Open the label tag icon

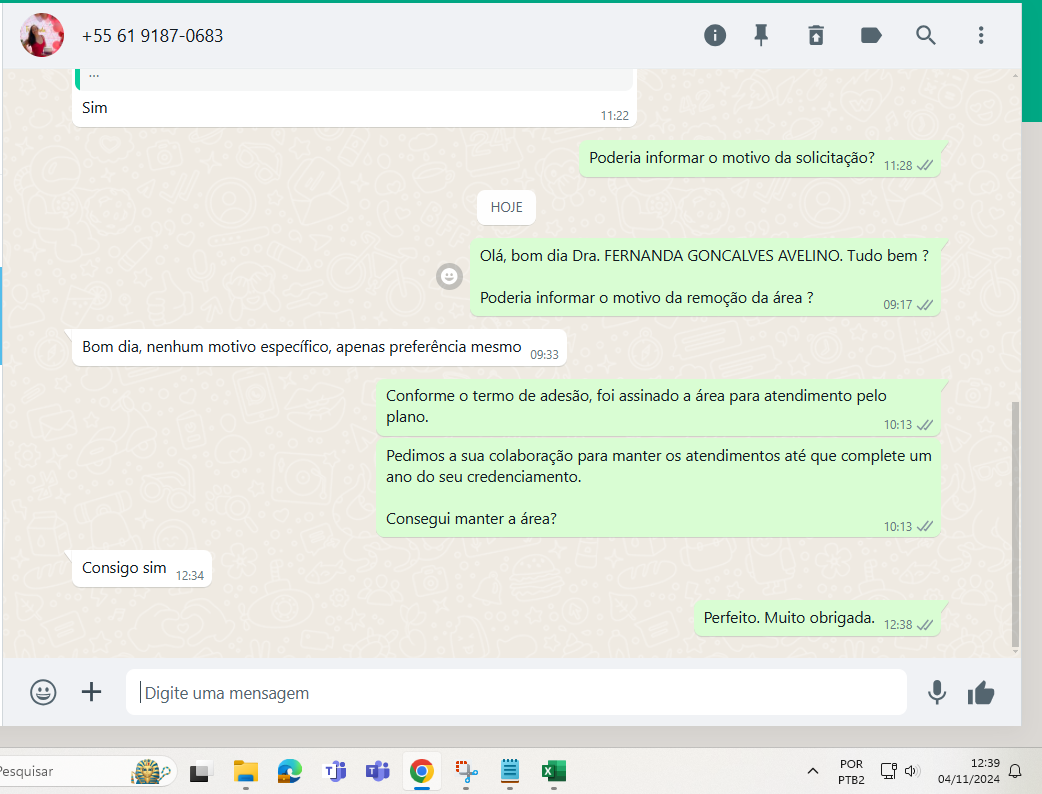click(871, 35)
